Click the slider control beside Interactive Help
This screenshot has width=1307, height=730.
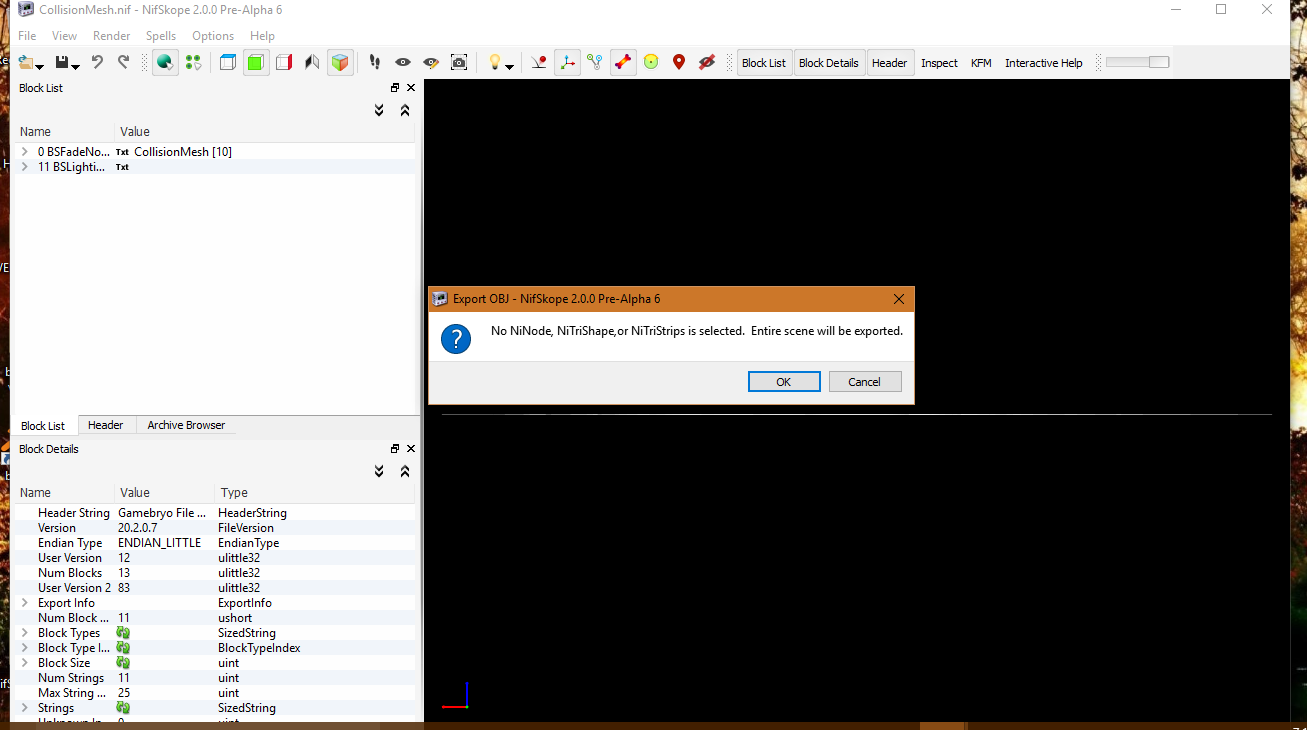[x=1137, y=62]
